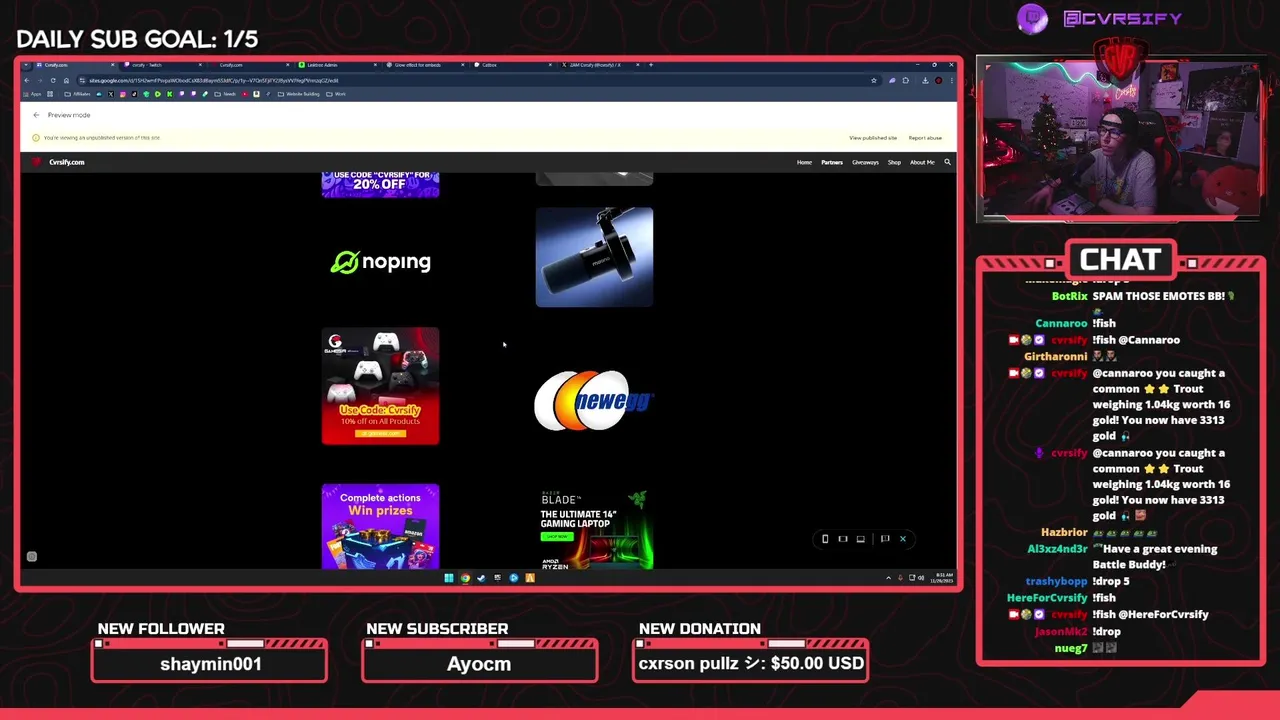Open taskbar clock and date
The height and width of the screenshot is (720, 1280).
coord(943,577)
